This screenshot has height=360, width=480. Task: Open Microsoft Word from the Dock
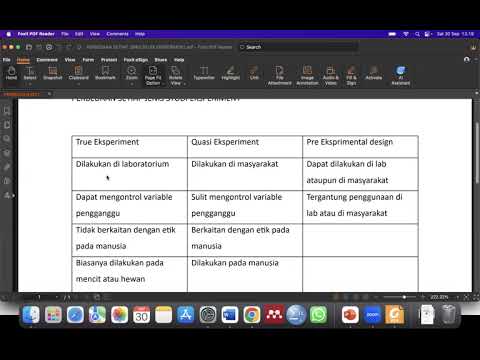coord(230,315)
